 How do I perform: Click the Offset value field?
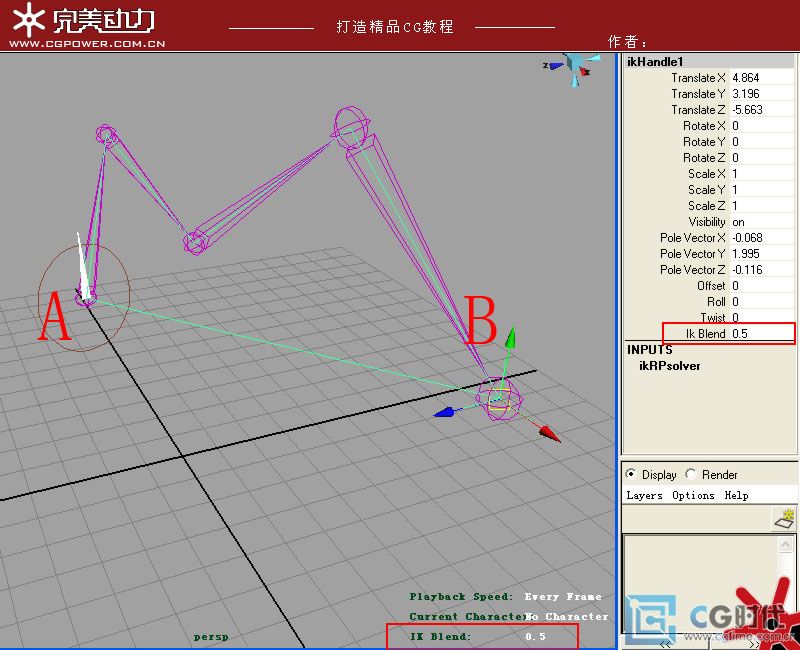(x=762, y=286)
